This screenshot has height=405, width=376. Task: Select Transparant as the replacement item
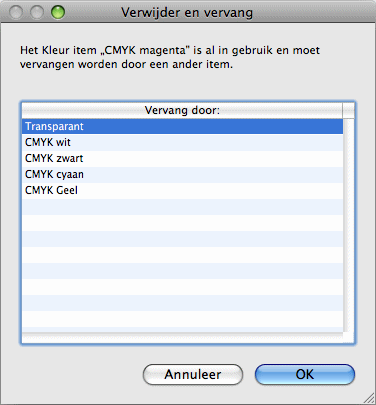(x=182, y=127)
